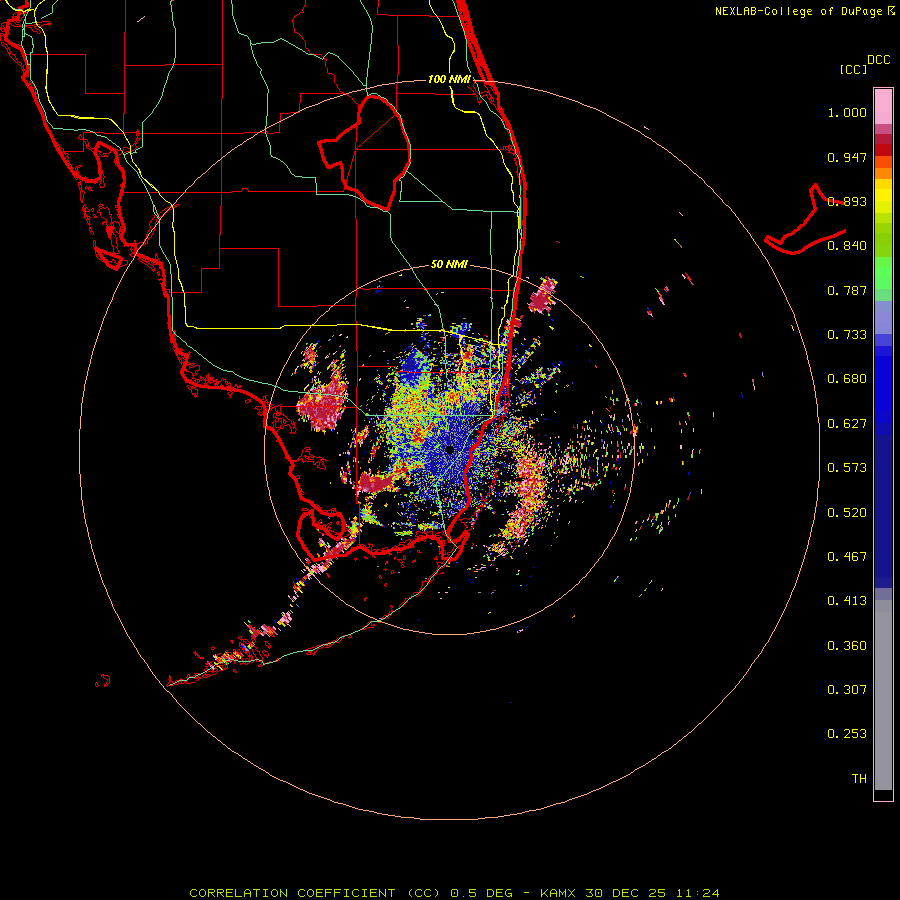Click the DCC label above the scale
The image size is (900, 900).
(x=878, y=60)
